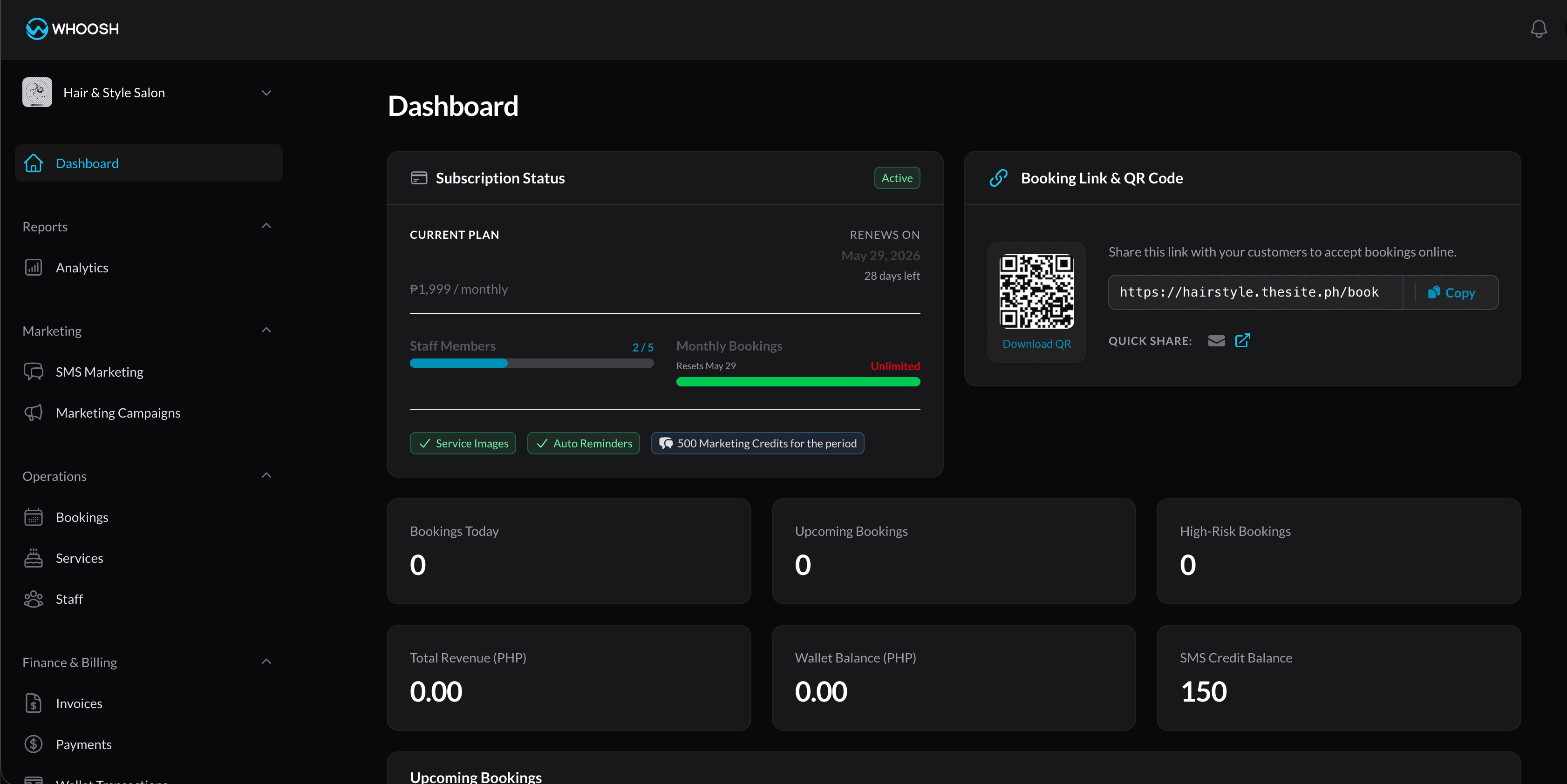1567x784 pixels.
Task: Click the Bookings calendar icon
Action: (x=34, y=517)
